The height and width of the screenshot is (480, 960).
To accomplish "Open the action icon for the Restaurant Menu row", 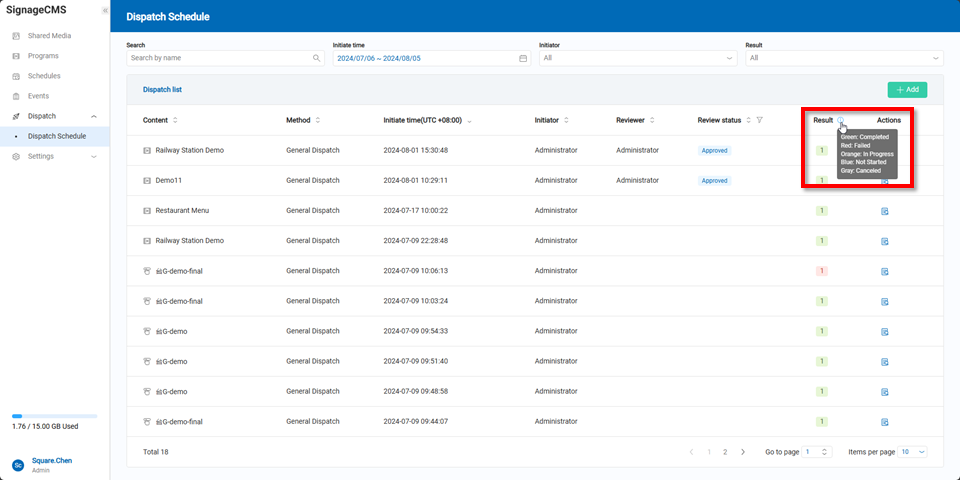I will click(884, 211).
